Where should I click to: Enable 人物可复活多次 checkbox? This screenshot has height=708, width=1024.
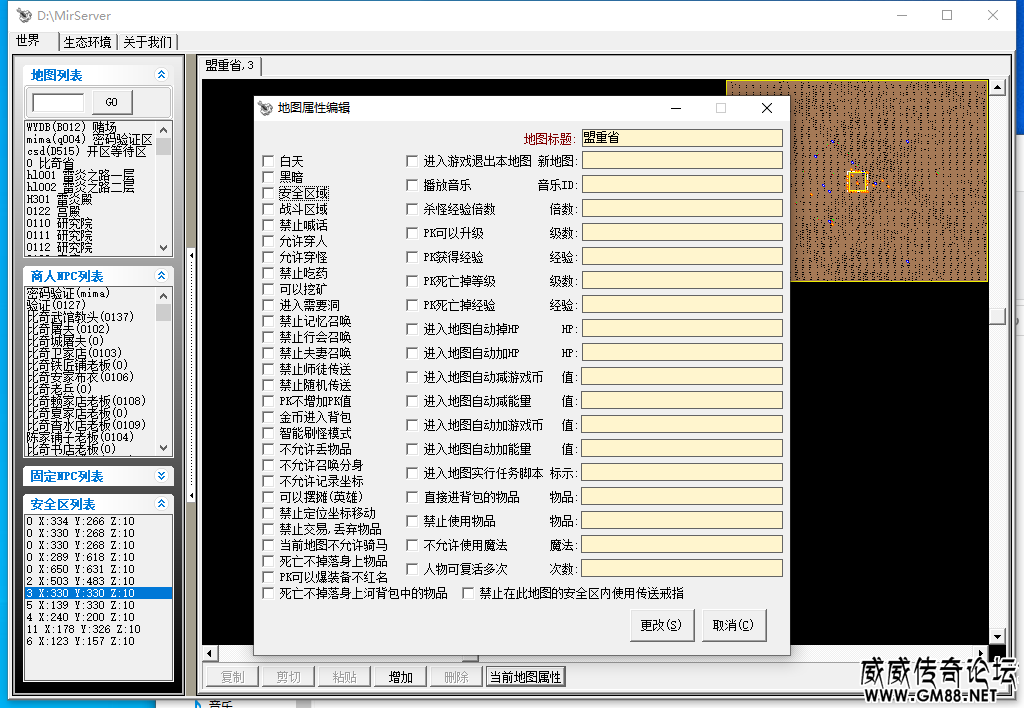pos(412,569)
